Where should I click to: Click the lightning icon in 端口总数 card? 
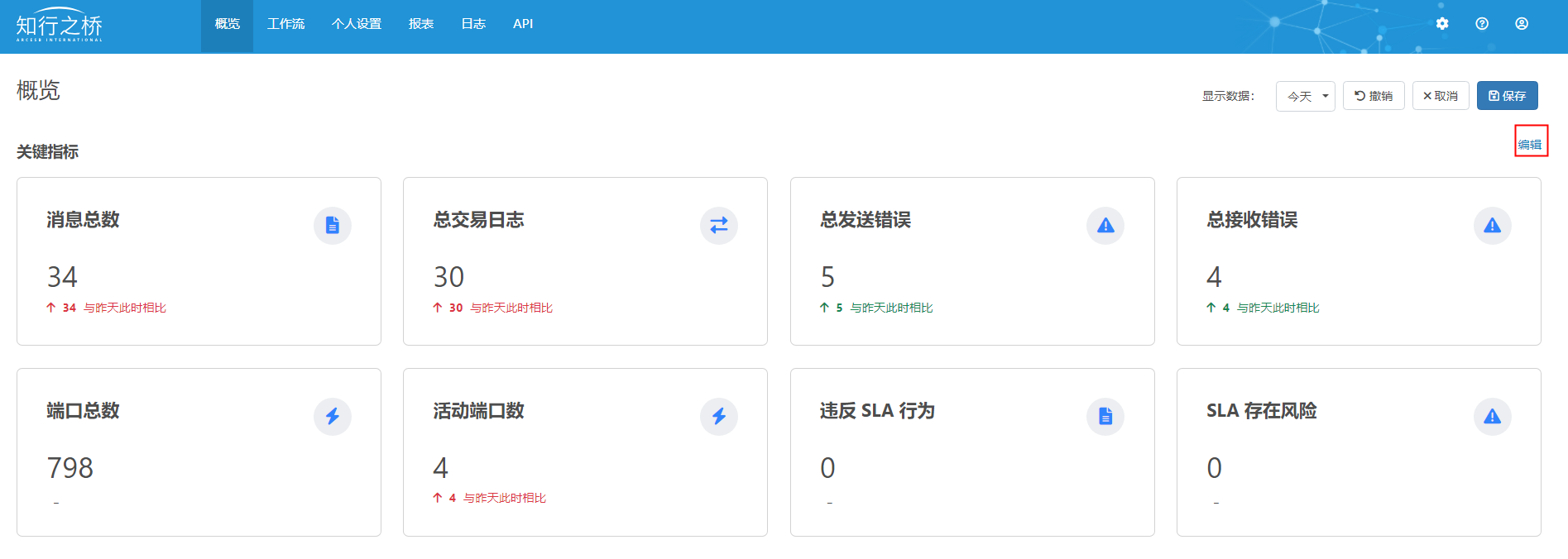click(333, 416)
